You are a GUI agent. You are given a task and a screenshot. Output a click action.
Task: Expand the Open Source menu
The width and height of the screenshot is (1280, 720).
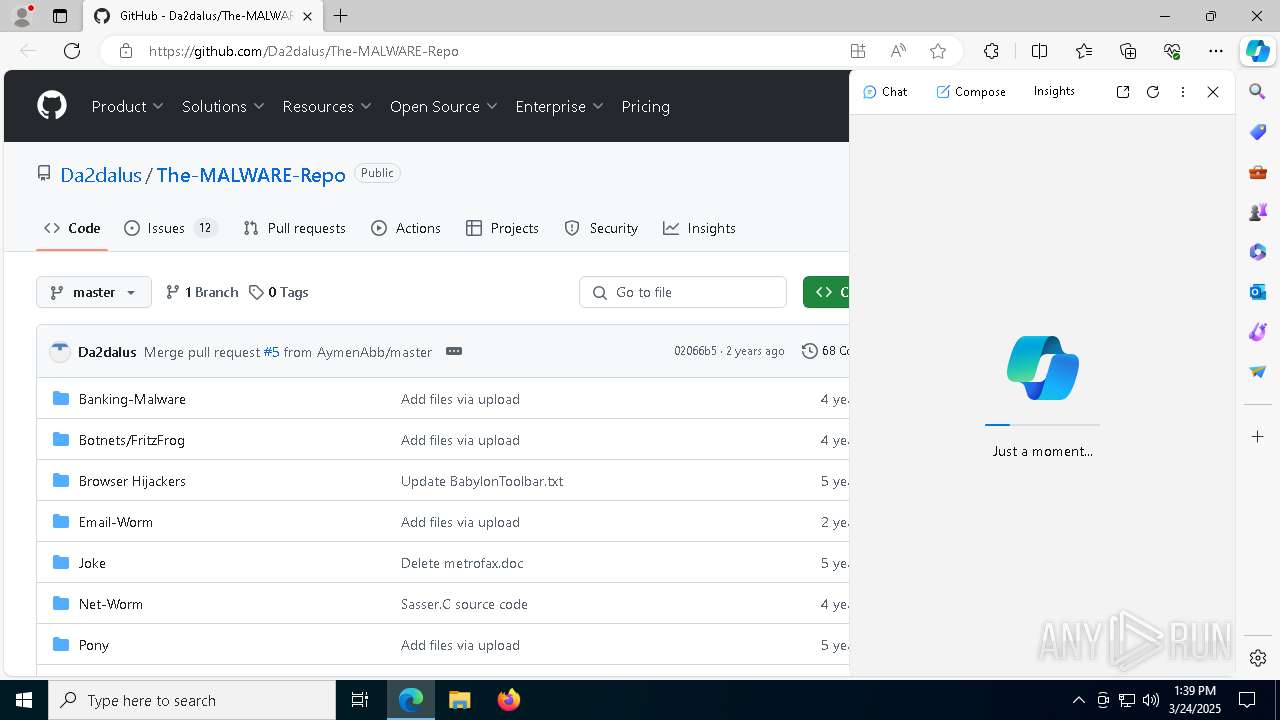[444, 106]
